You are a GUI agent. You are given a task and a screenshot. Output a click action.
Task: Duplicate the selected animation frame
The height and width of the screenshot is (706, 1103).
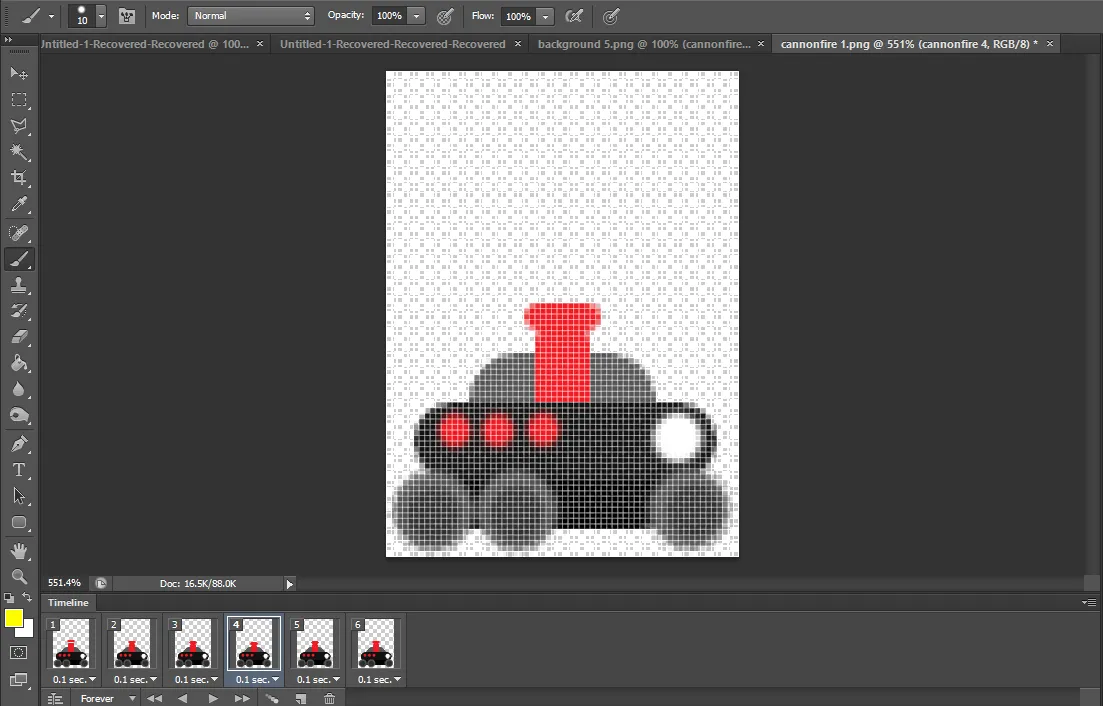300,698
